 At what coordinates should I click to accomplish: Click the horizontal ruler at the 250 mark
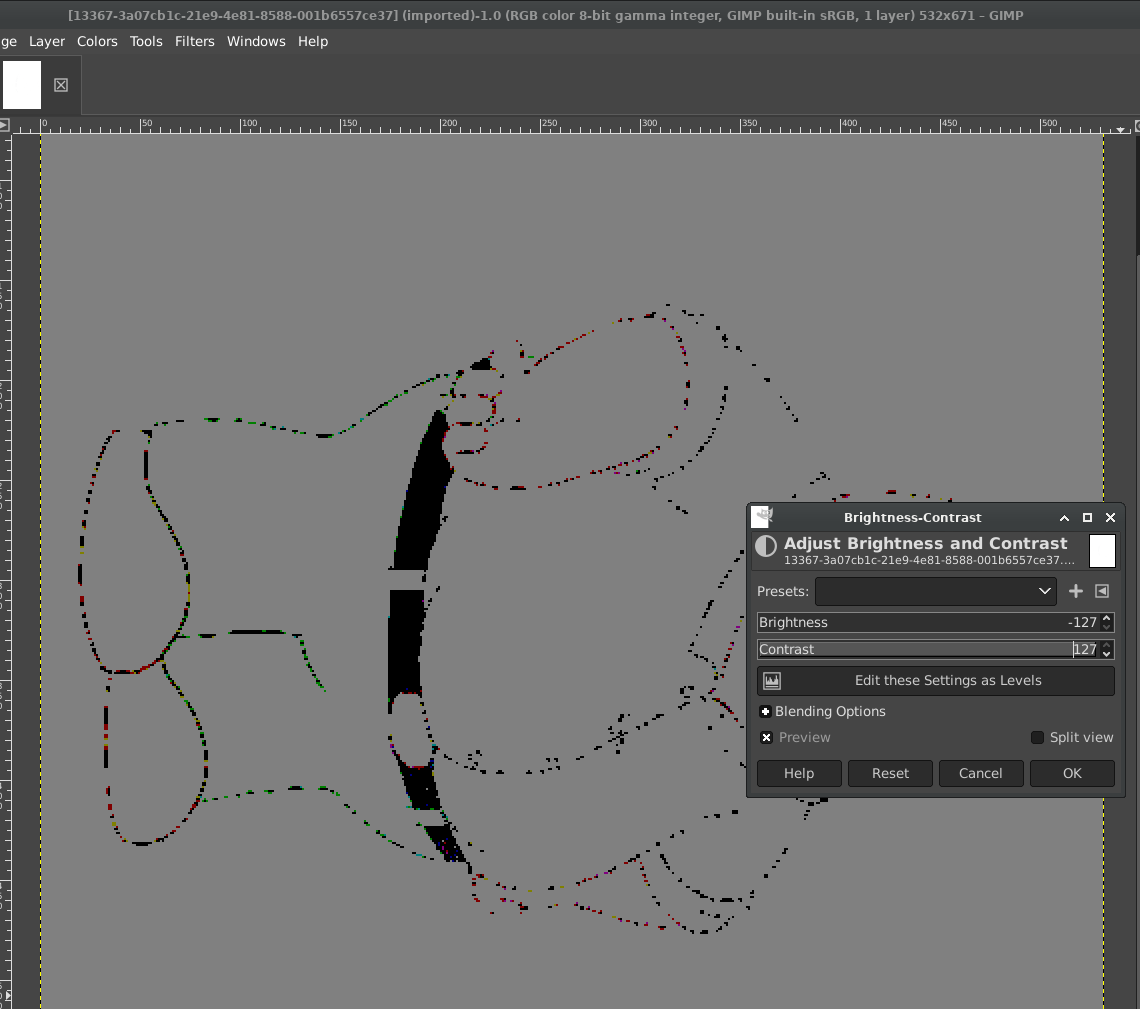(541, 125)
